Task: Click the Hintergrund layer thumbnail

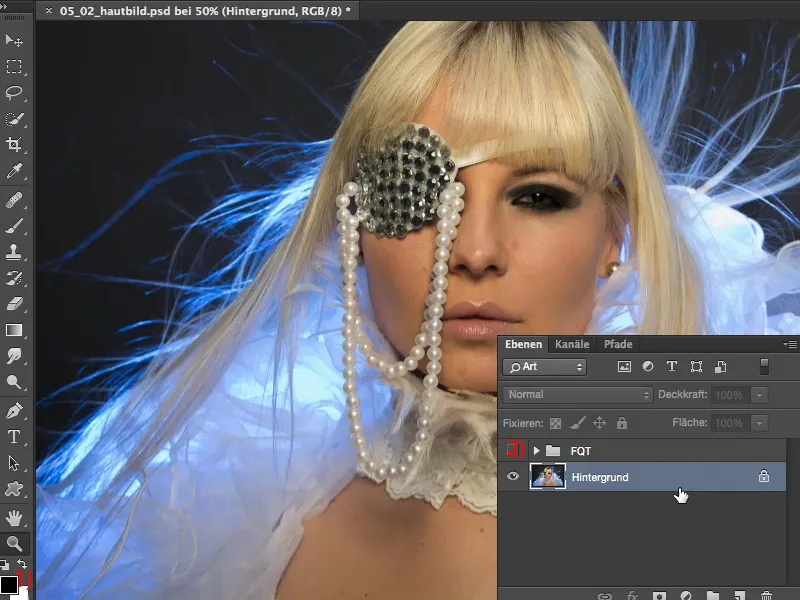Action: [547, 476]
